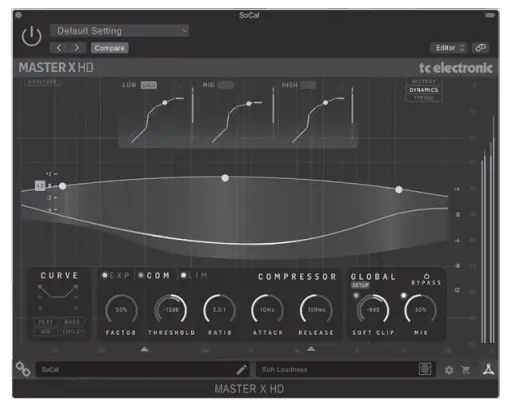The image size is (517, 416).
Task: Select the Flat curve preset button
Action: pyautogui.click(x=46, y=322)
